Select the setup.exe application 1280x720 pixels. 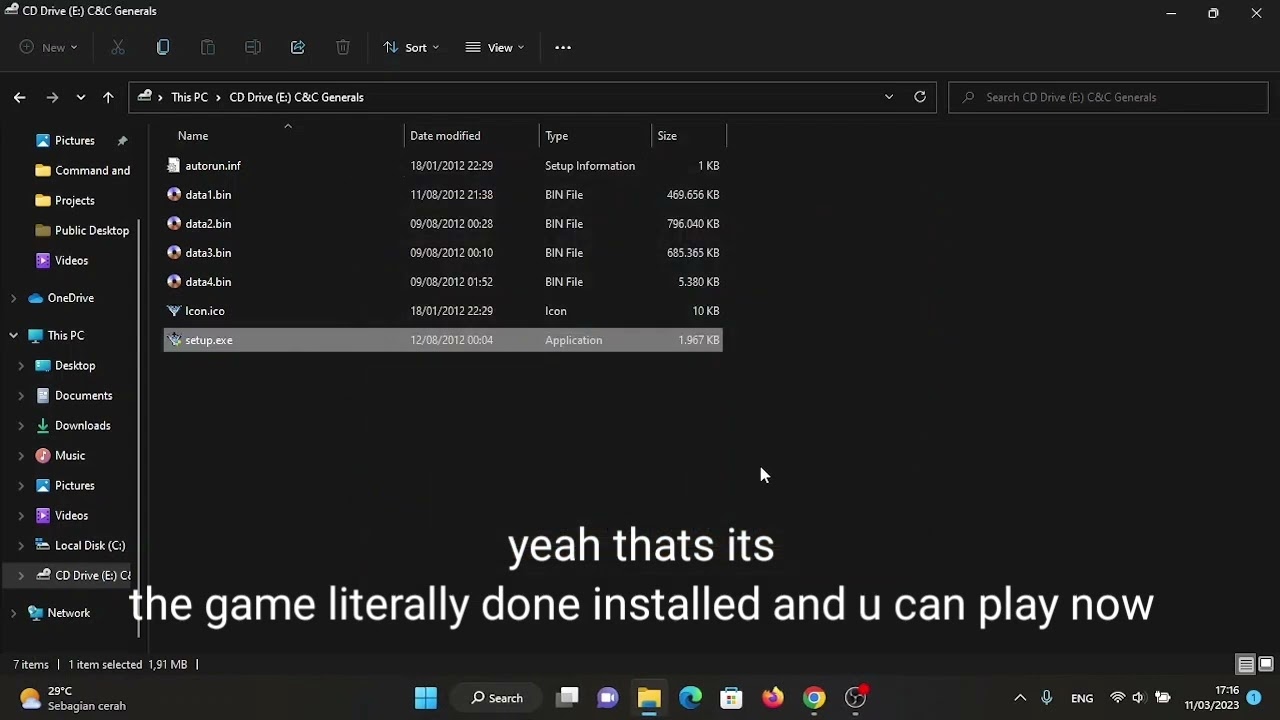443,340
